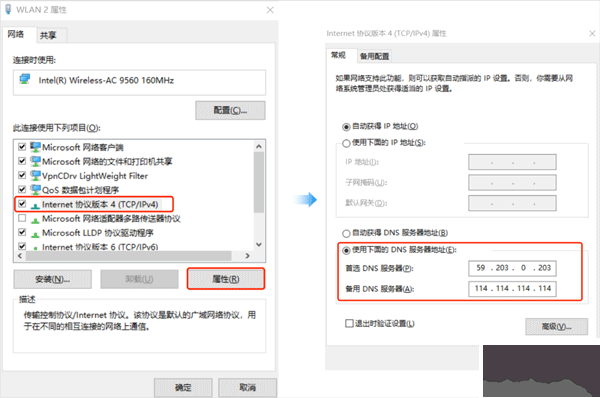Image resolution: width=600 pixels, height=398 pixels.
Task: Select the Microsoft LLDP 协议驱动程序 row text
Action: (98, 233)
